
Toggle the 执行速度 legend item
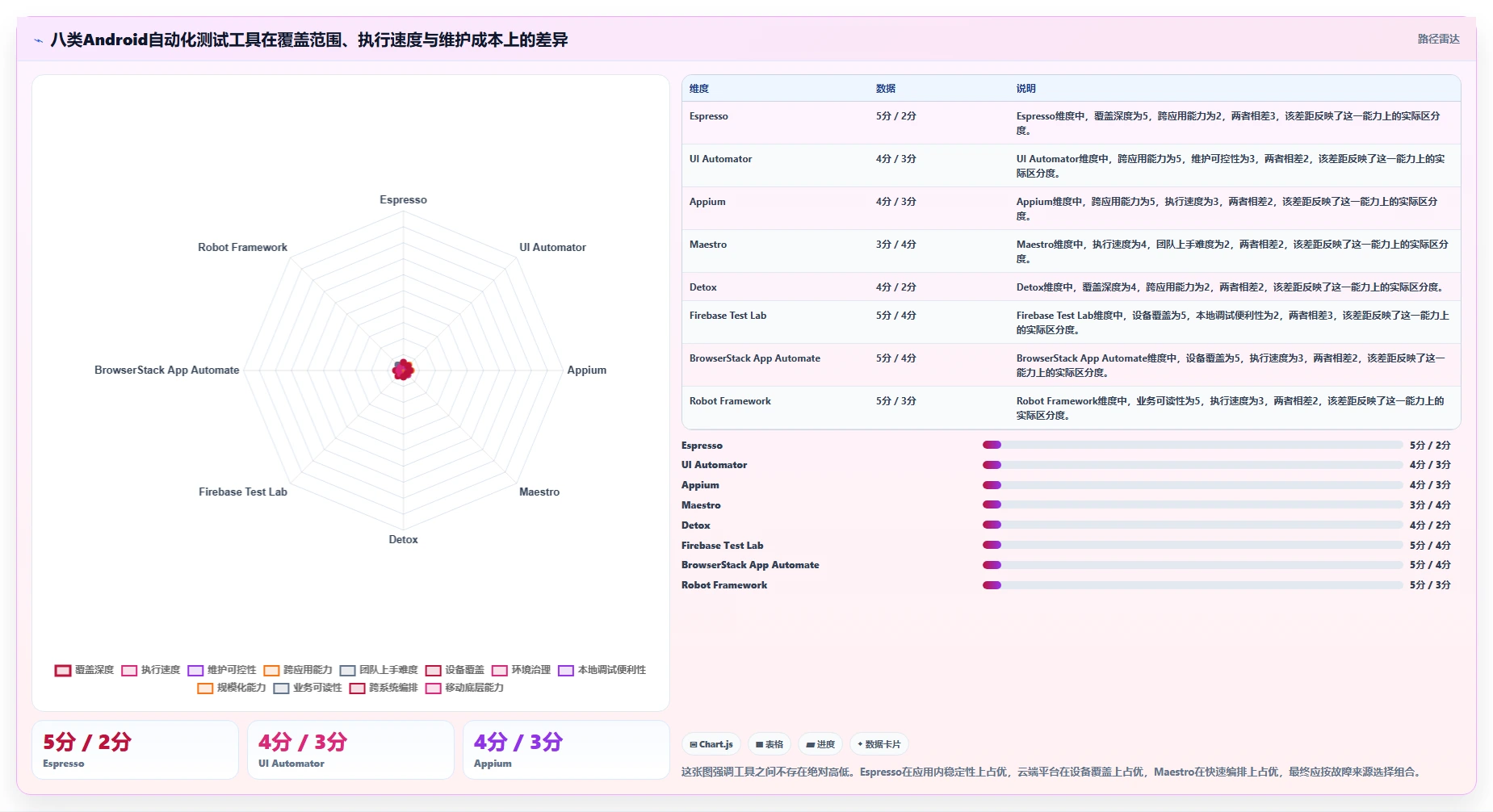151,670
